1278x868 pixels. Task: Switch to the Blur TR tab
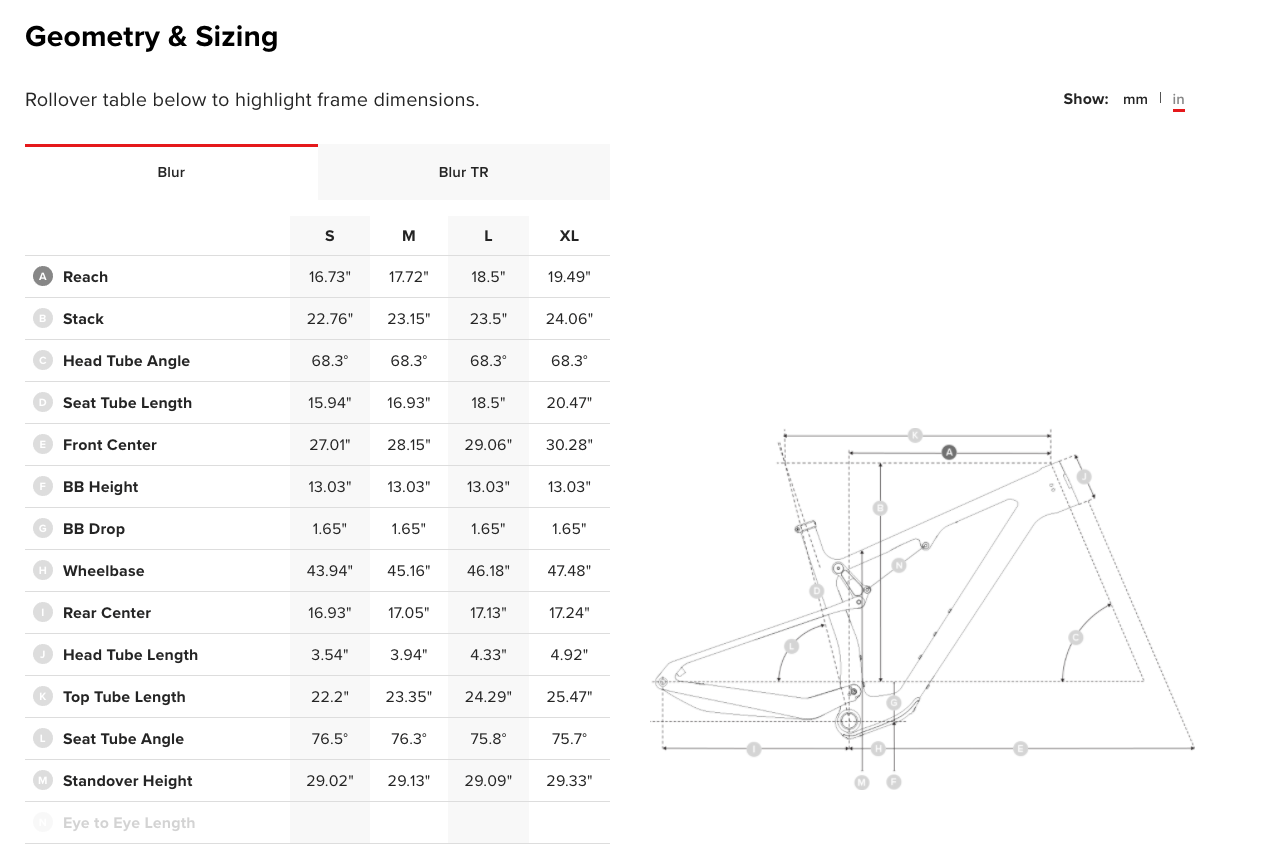pyautogui.click(x=463, y=172)
